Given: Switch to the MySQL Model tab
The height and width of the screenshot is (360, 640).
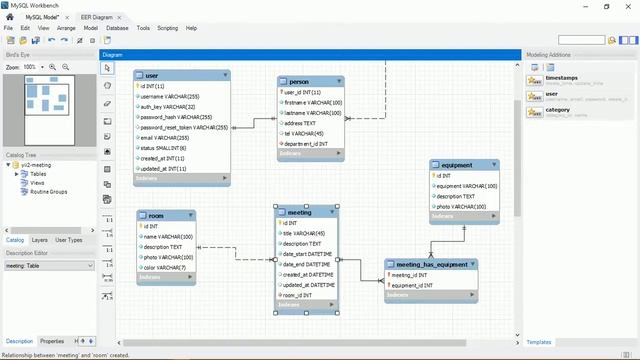Looking at the screenshot, I should click(x=42, y=17).
